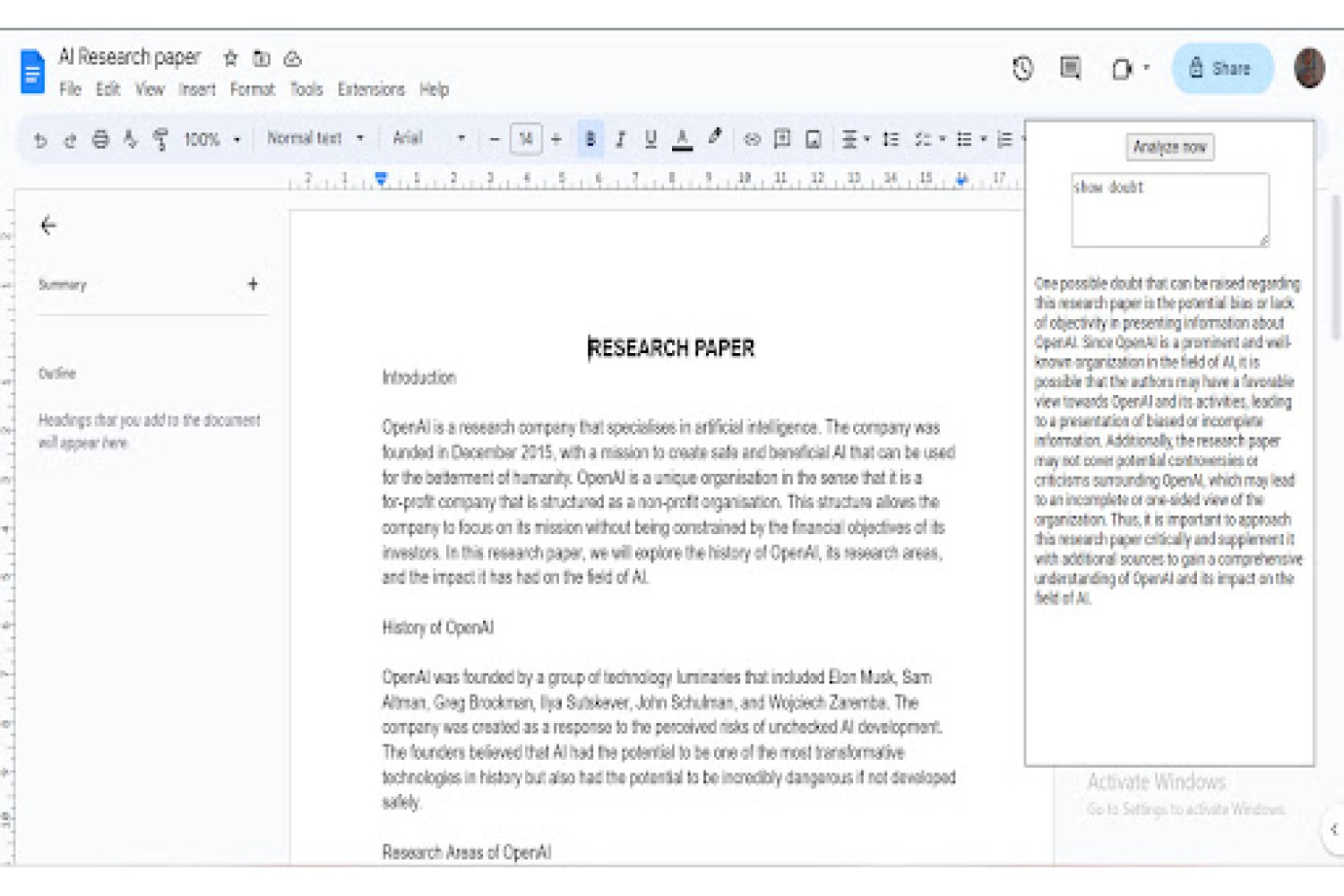
Task: Click the Outline label in sidebar
Action: pyautogui.click(x=57, y=374)
